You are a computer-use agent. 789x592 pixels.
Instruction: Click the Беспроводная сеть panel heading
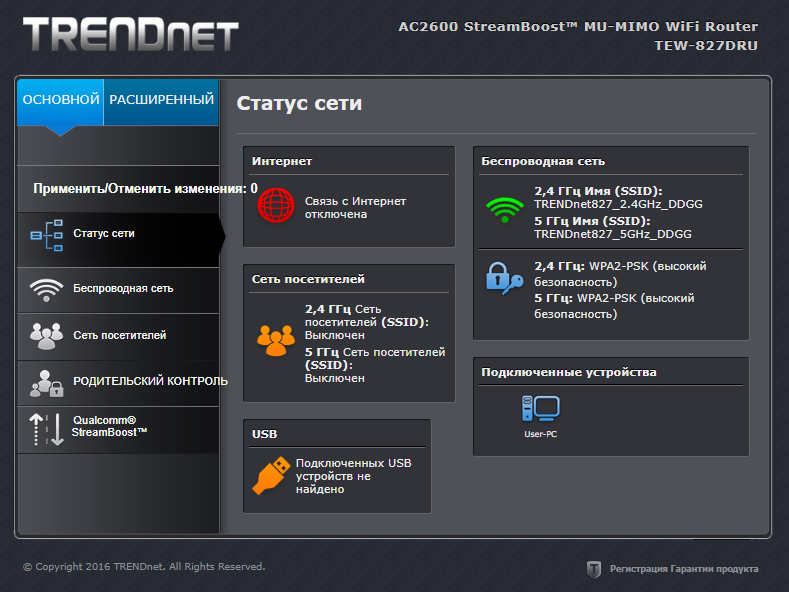543,161
